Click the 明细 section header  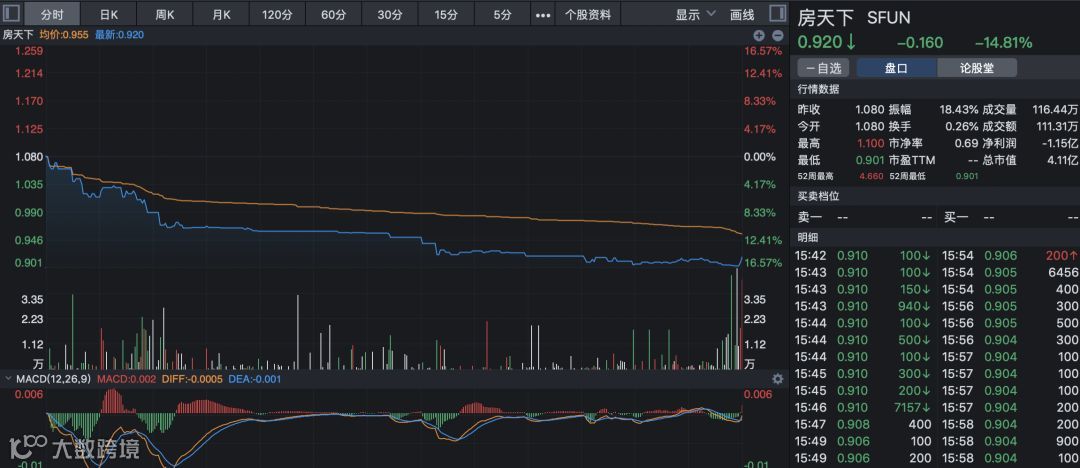[808, 237]
